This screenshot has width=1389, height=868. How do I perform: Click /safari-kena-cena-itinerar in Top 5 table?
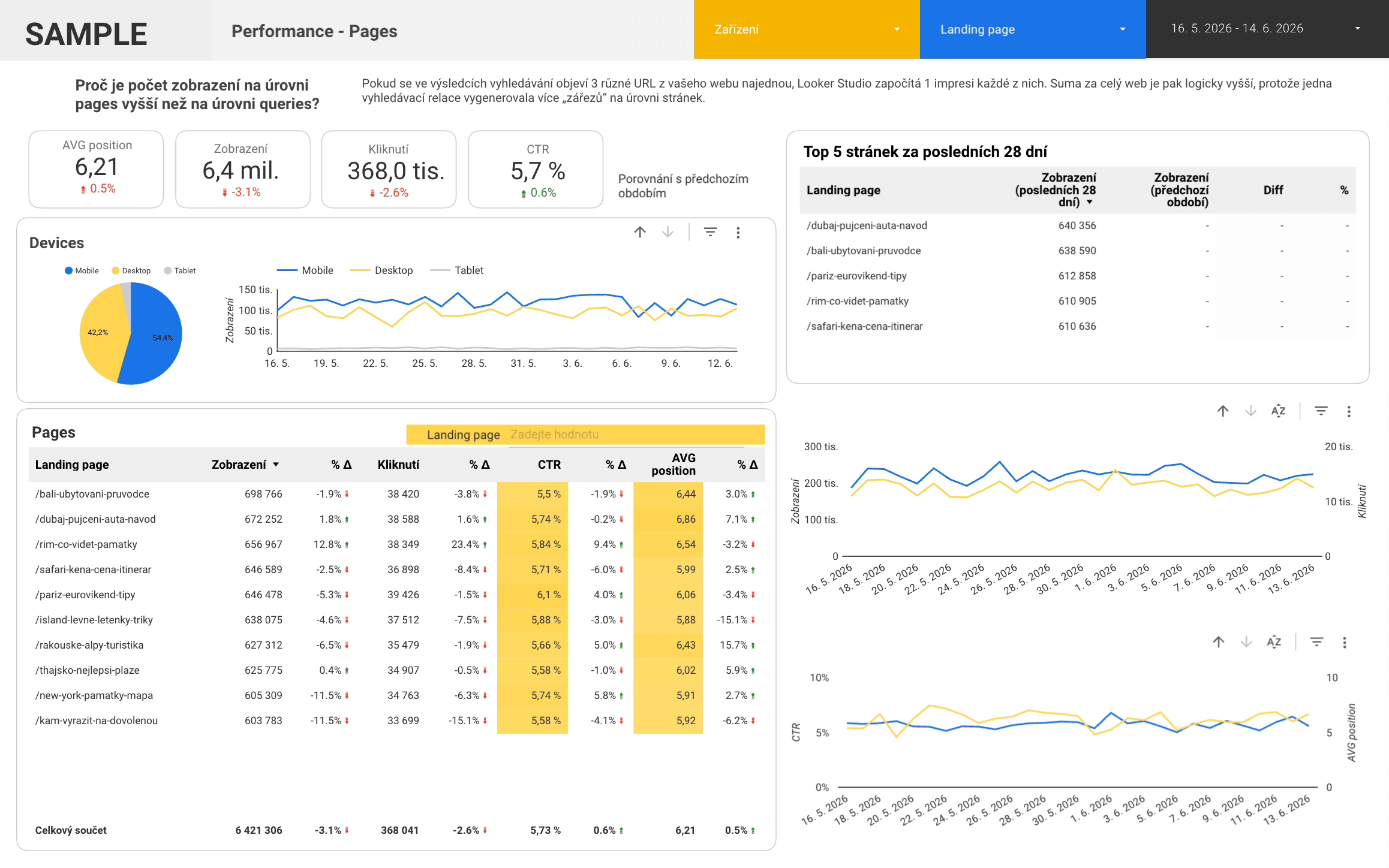(x=864, y=326)
